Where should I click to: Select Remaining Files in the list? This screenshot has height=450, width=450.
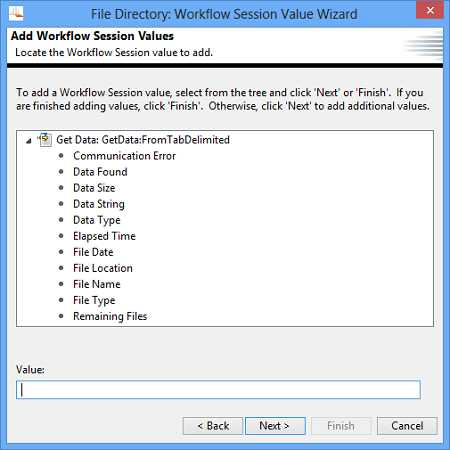coord(110,316)
